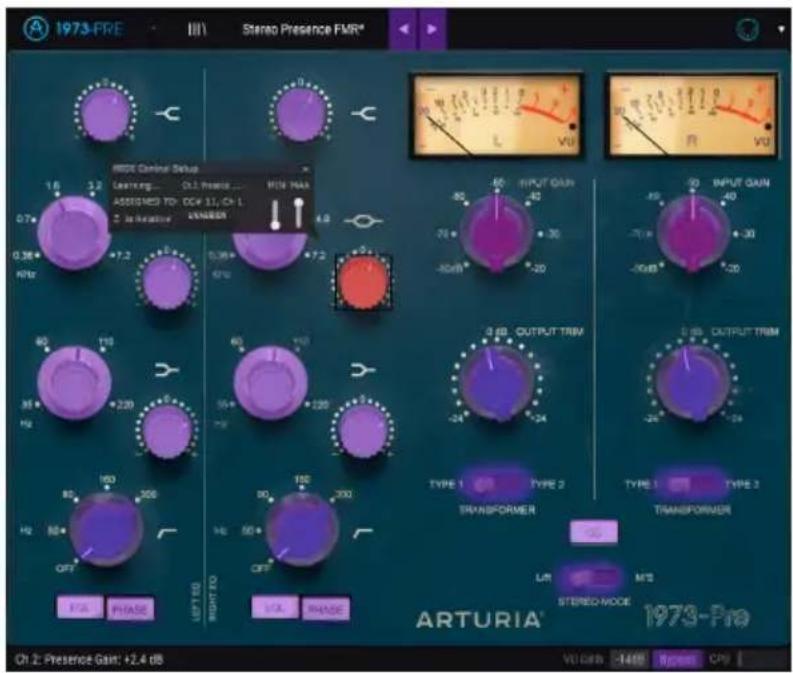Click the Left EQ high shelf curve icon
This screenshot has width=793, height=673.
point(167,114)
